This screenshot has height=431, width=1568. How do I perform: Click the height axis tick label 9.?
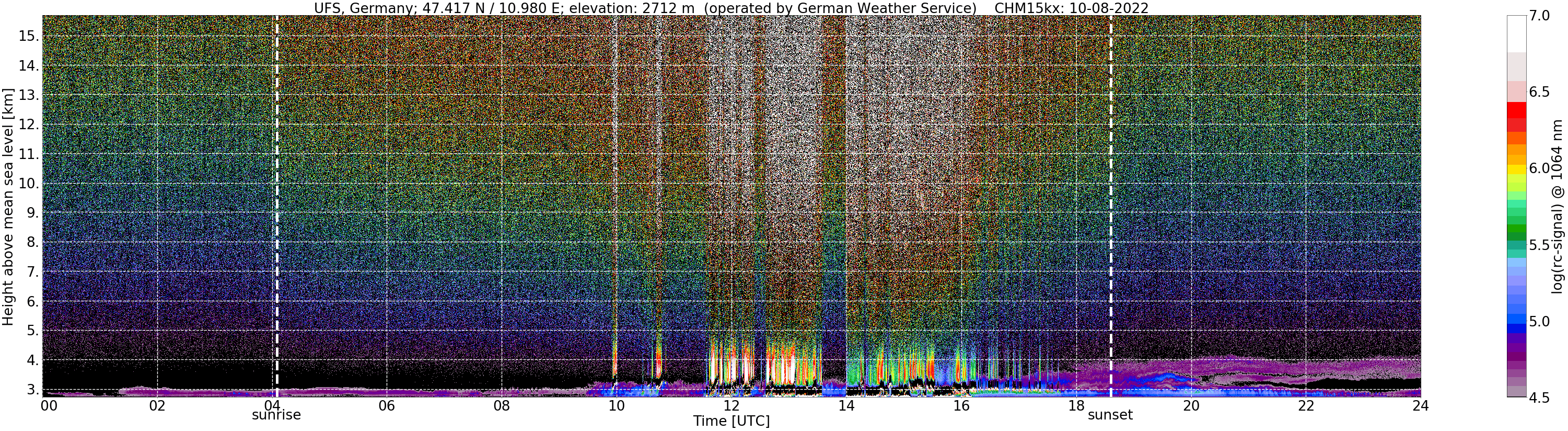point(32,213)
